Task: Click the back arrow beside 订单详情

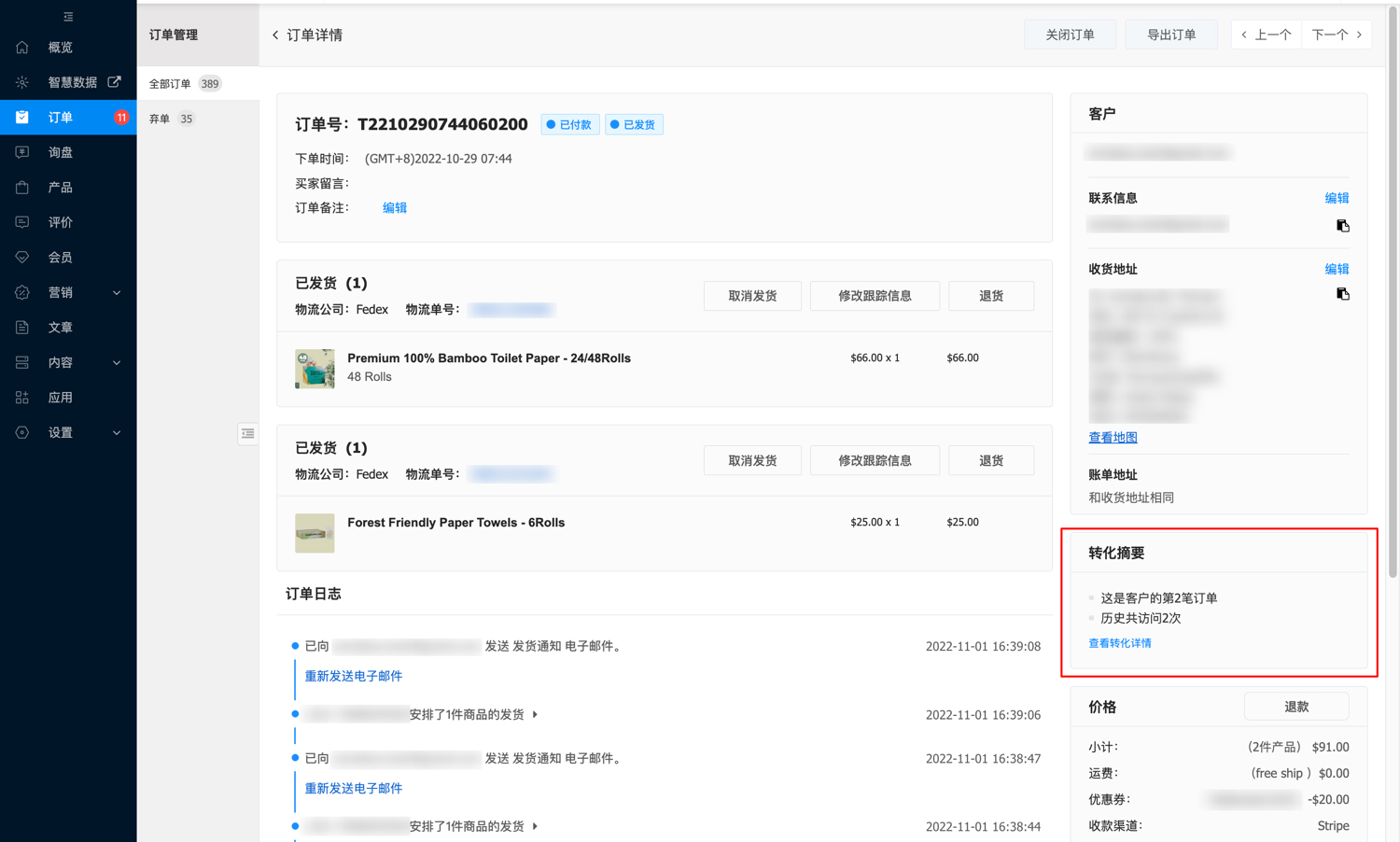Action: [275, 35]
